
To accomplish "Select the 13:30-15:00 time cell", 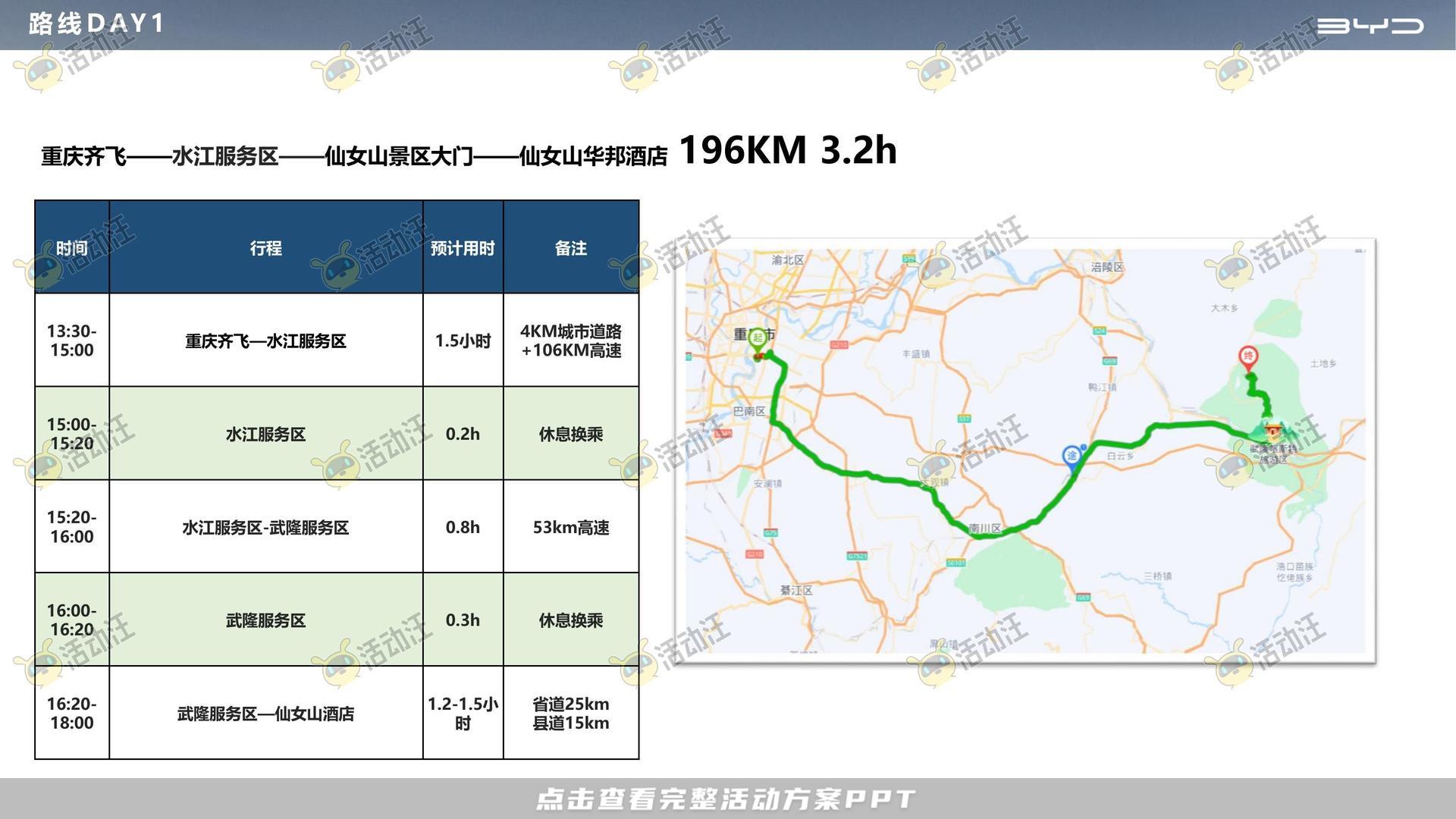I will click(x=72, y=340).
